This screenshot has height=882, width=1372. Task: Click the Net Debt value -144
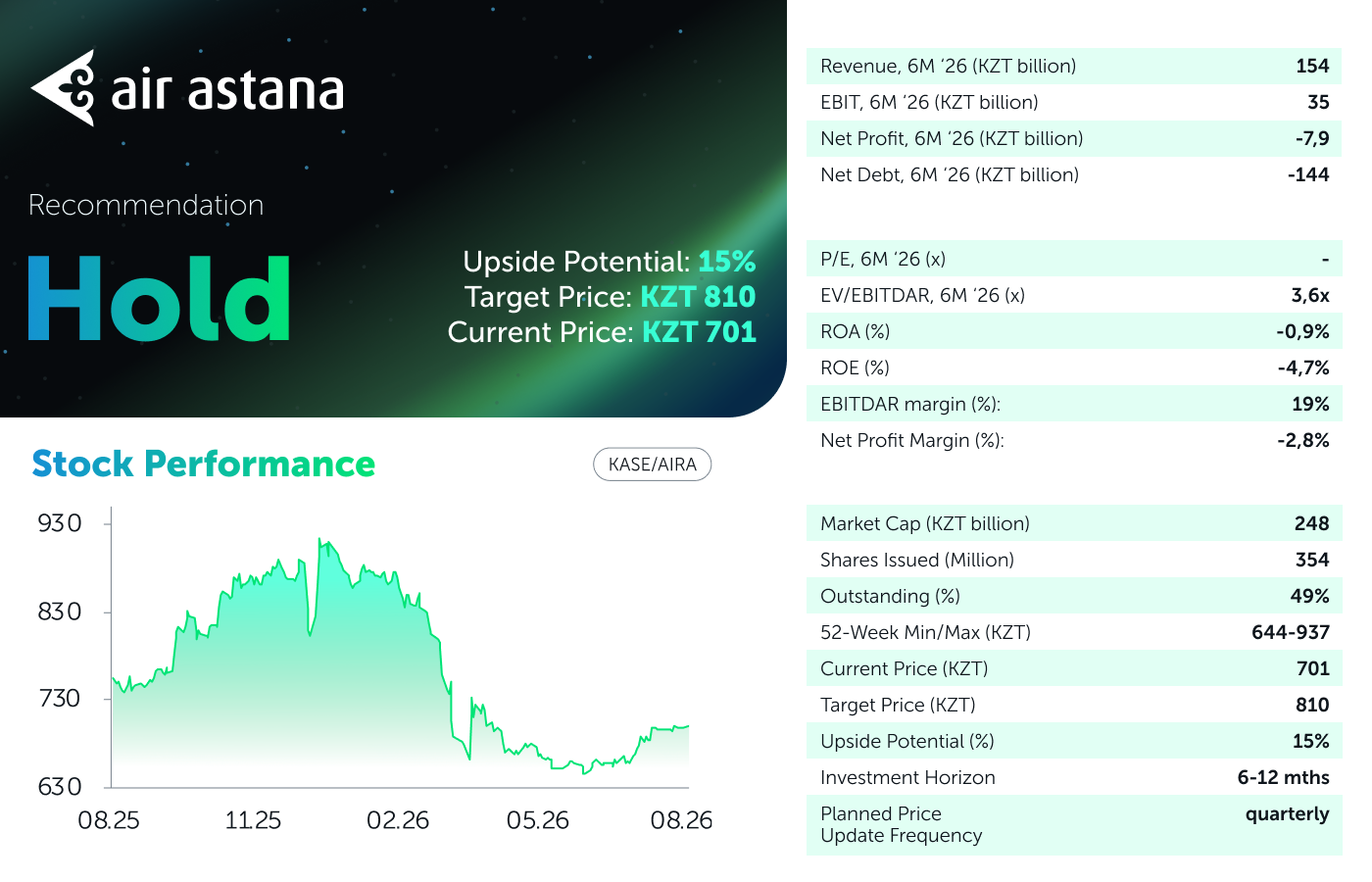(x=1308, y=174)
